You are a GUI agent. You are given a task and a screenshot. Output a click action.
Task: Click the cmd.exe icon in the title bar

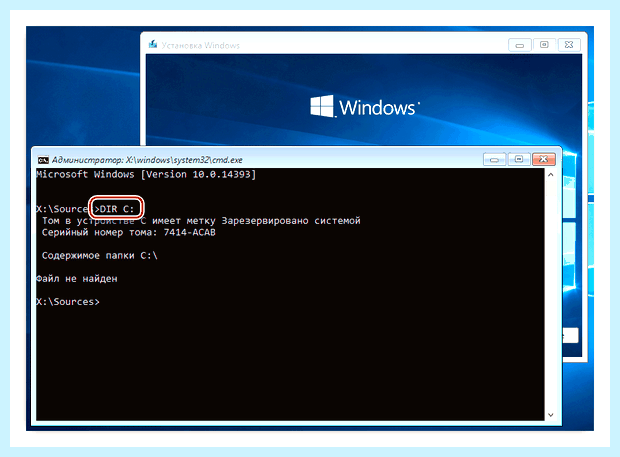click(43, 160)
